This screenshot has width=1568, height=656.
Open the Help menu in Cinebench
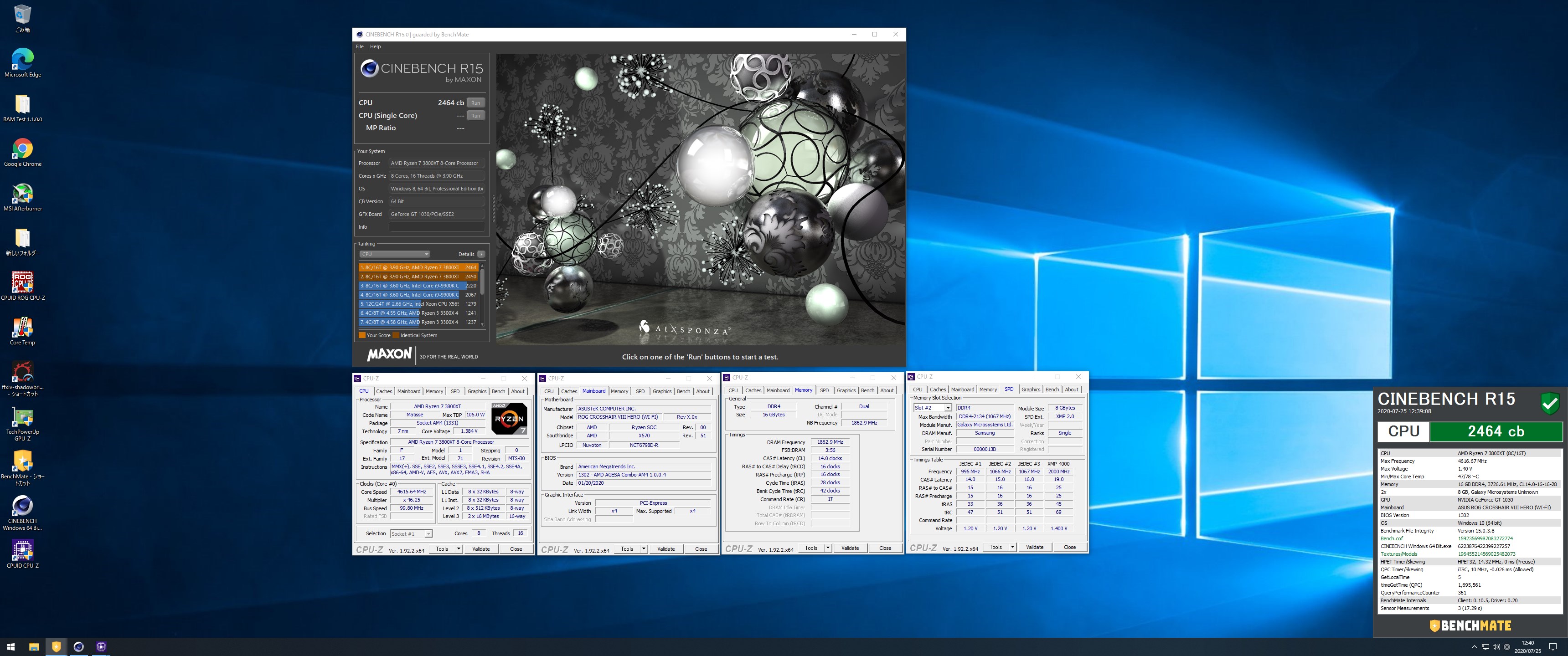[x=376, y=46]
